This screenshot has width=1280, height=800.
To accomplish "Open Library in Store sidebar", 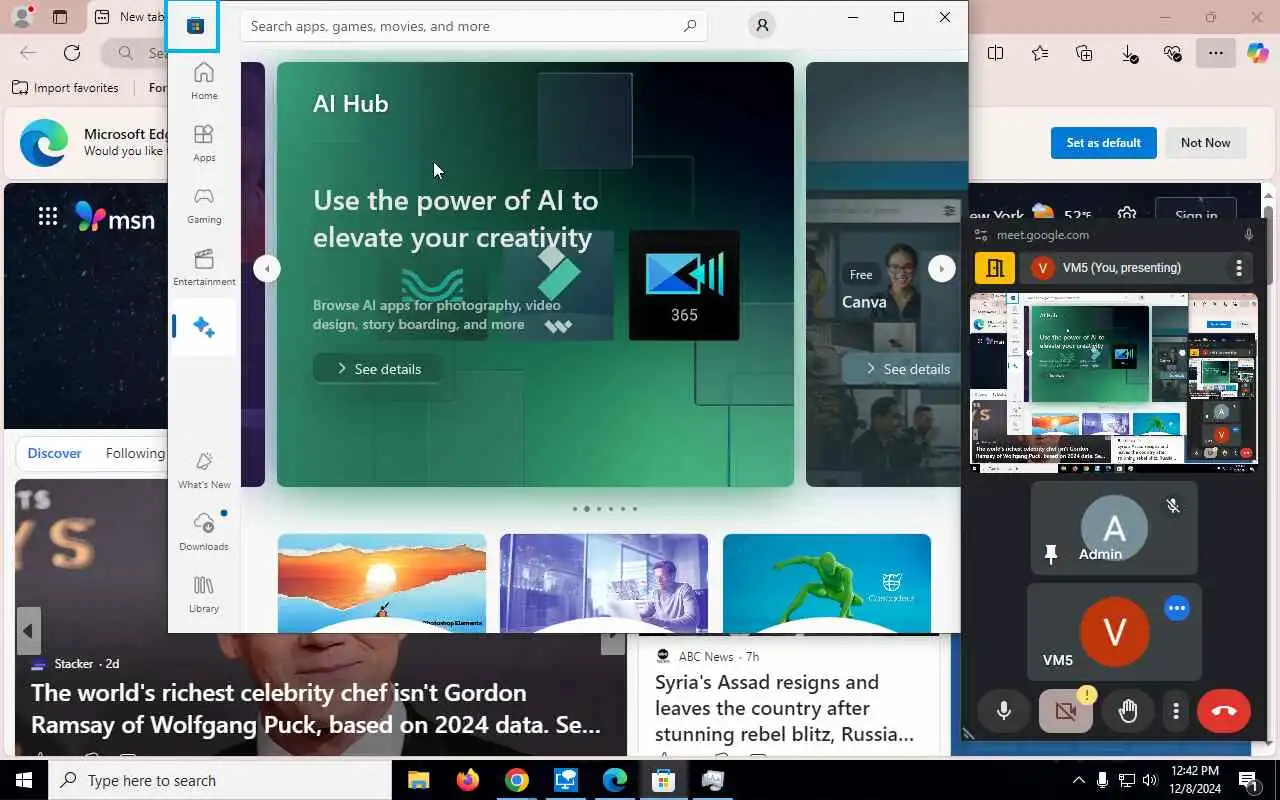I will coord(204,594).
